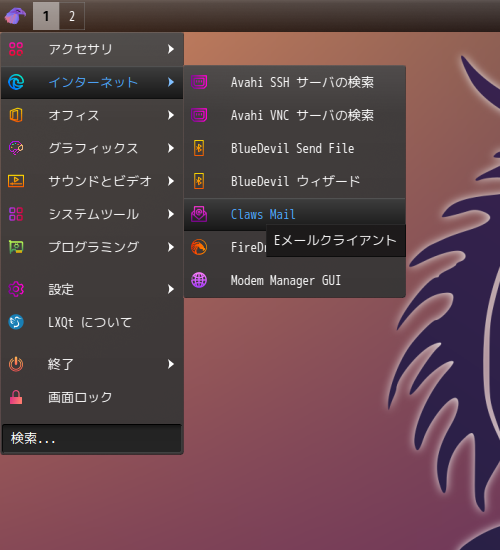
Task: Launch Claws Mail
Action: [295, 214]
